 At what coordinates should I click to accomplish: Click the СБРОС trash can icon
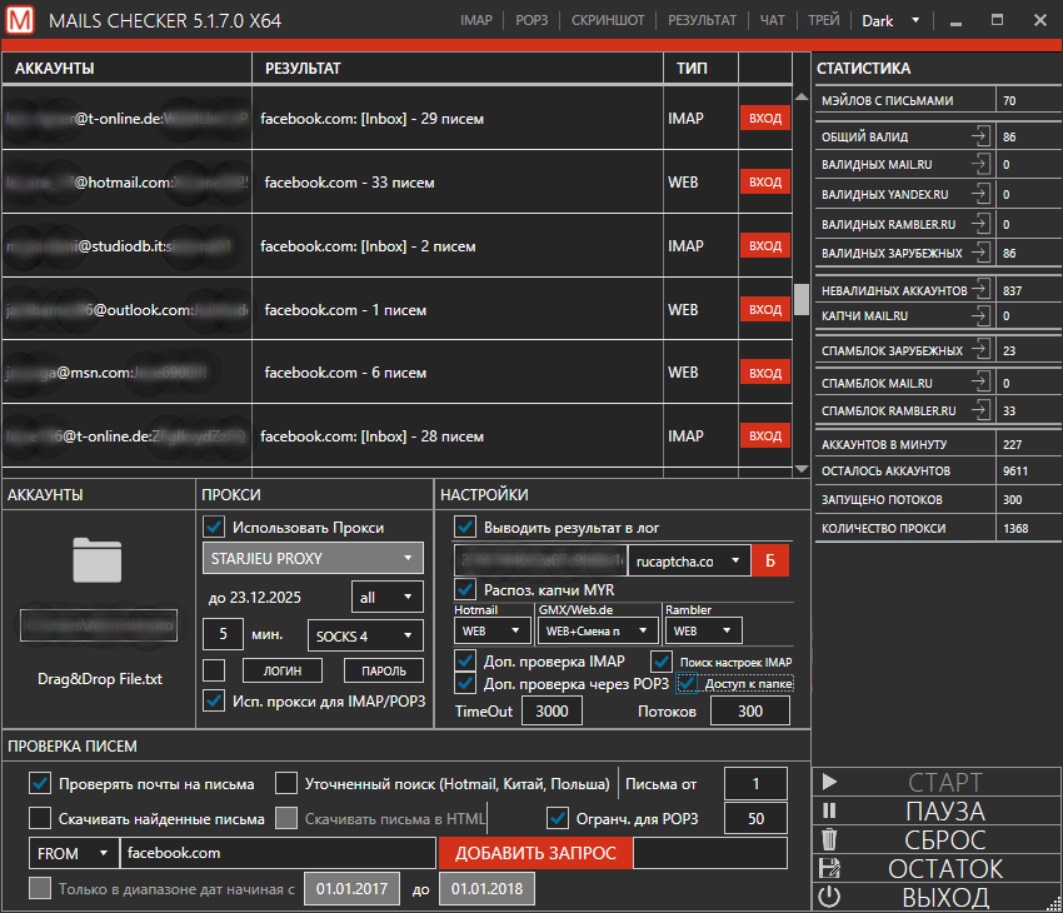pos(829,840)
